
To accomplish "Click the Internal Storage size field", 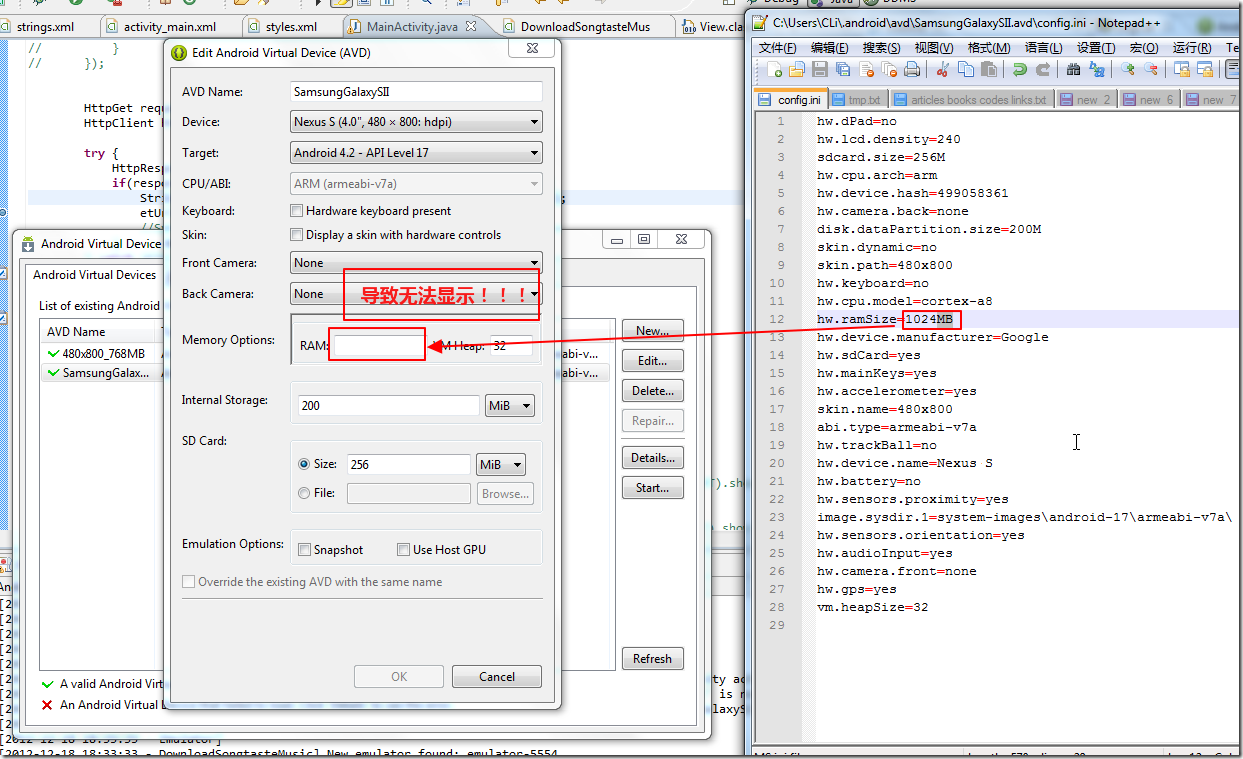I will pos(389,406).
